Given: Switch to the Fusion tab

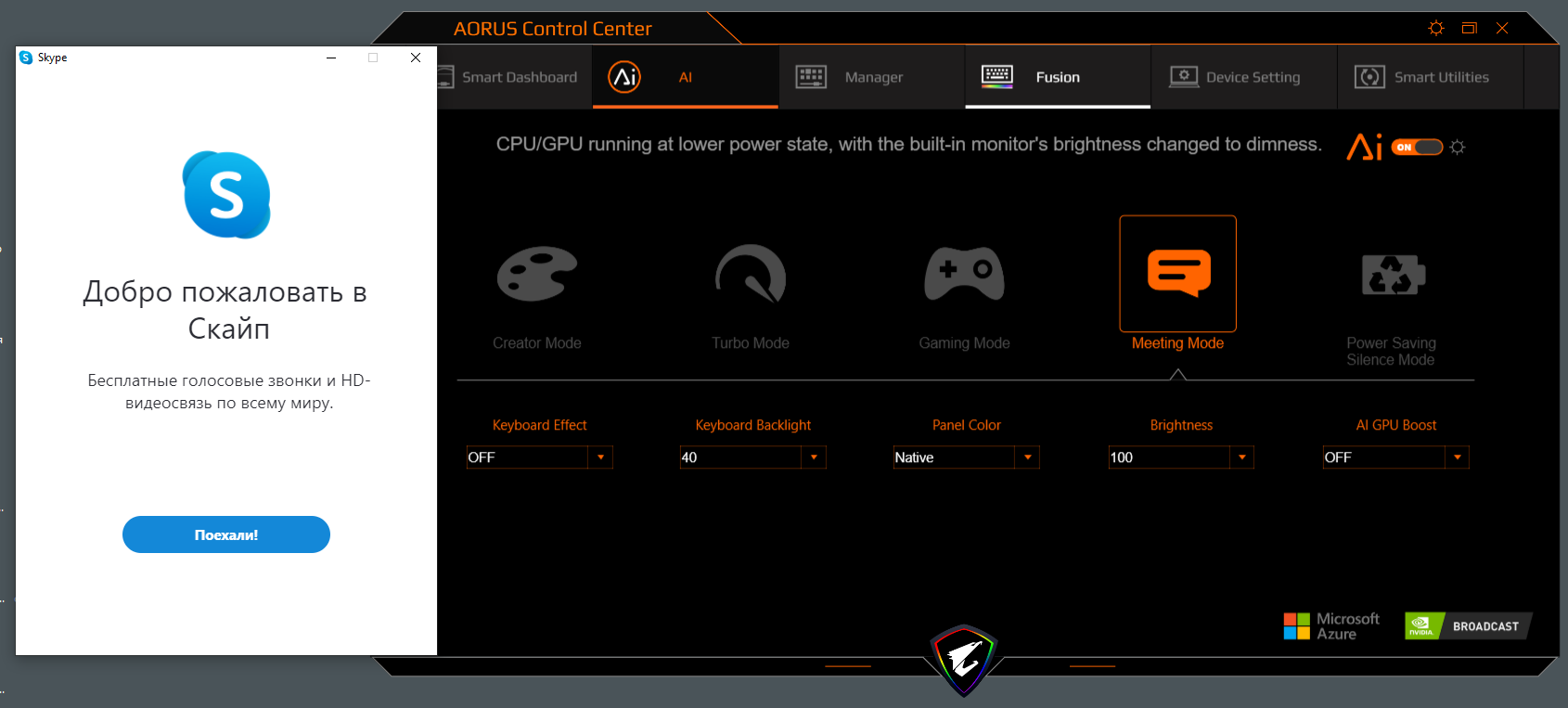Looking at the screenshot, I should (x=1058, y=77).
